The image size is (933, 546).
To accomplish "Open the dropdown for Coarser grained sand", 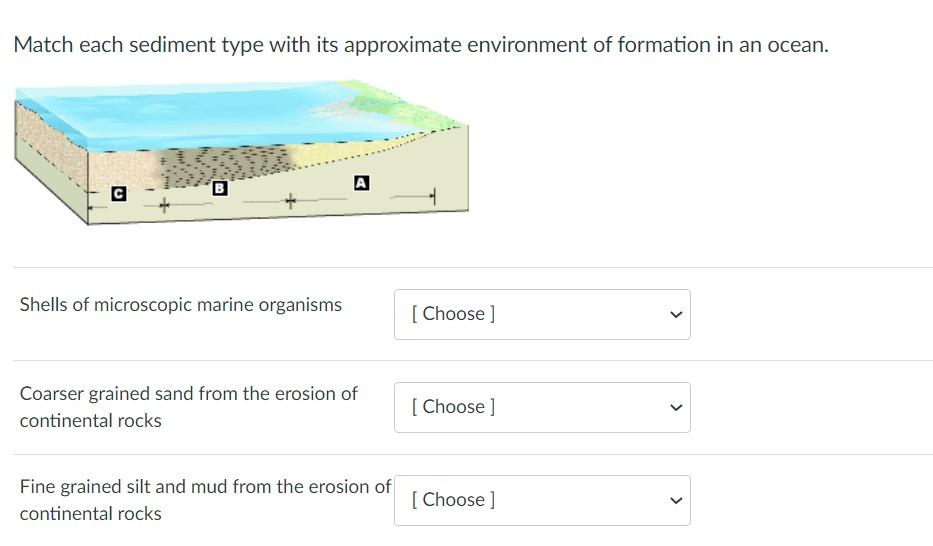I will click(x=541, y=407).
